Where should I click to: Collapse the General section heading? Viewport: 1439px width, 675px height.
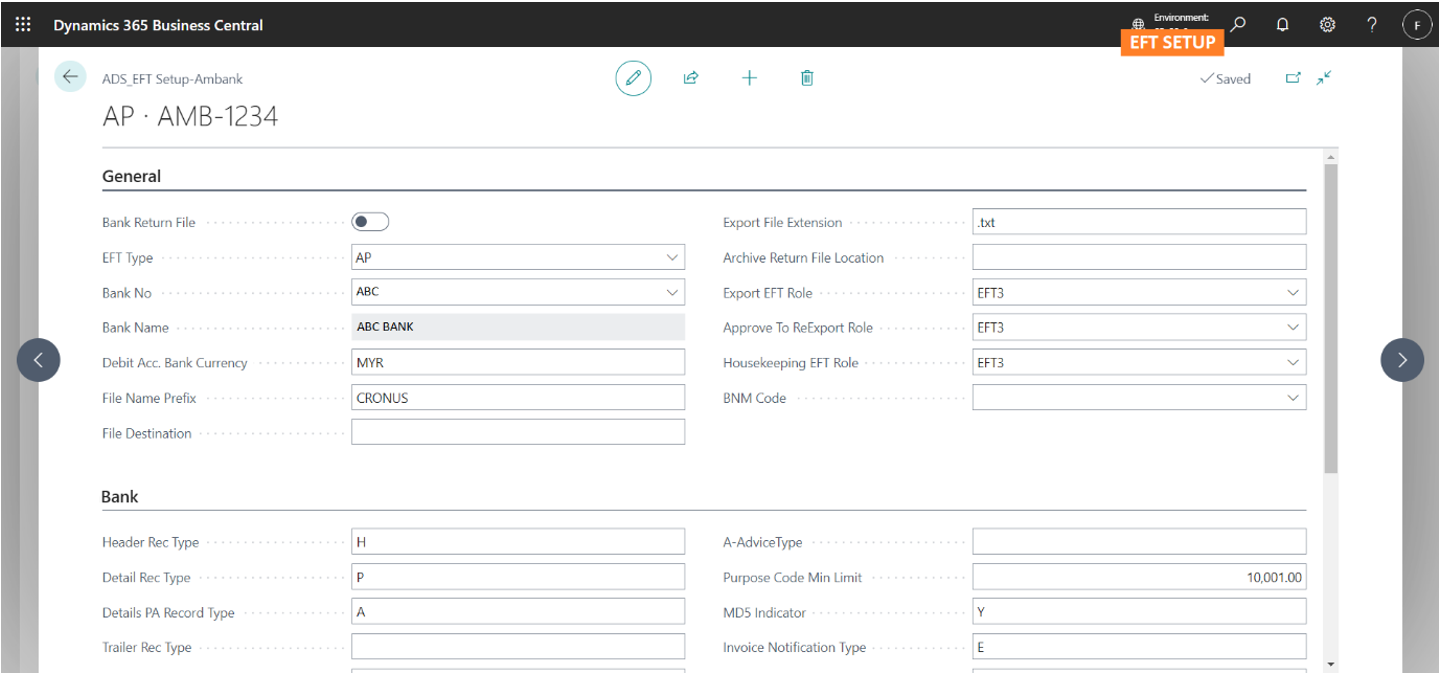[x=131, y=176]
